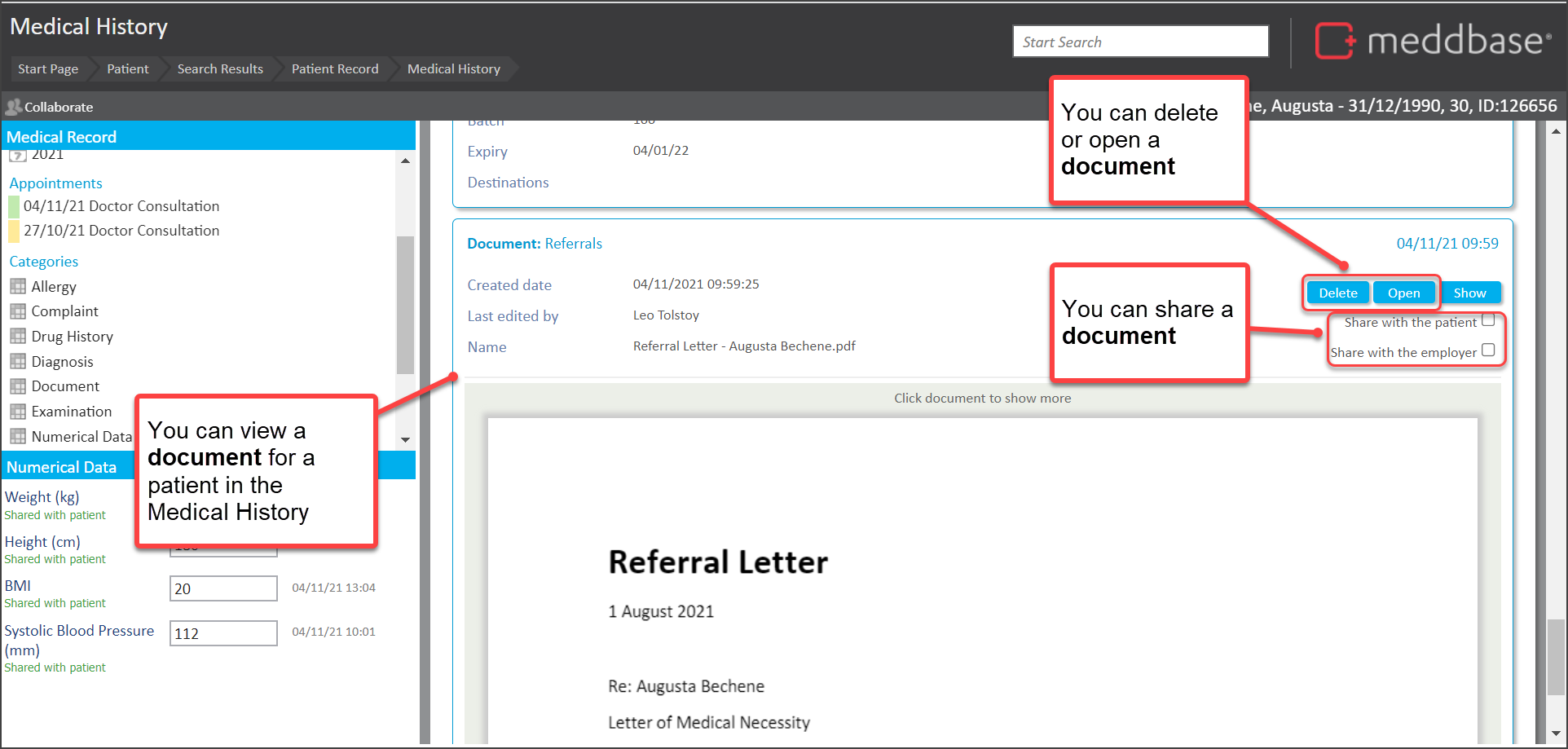Click the Collaborate users icon
This screenshot has width=1568, height=749.
pyautogui.click(x=13, y=107)
